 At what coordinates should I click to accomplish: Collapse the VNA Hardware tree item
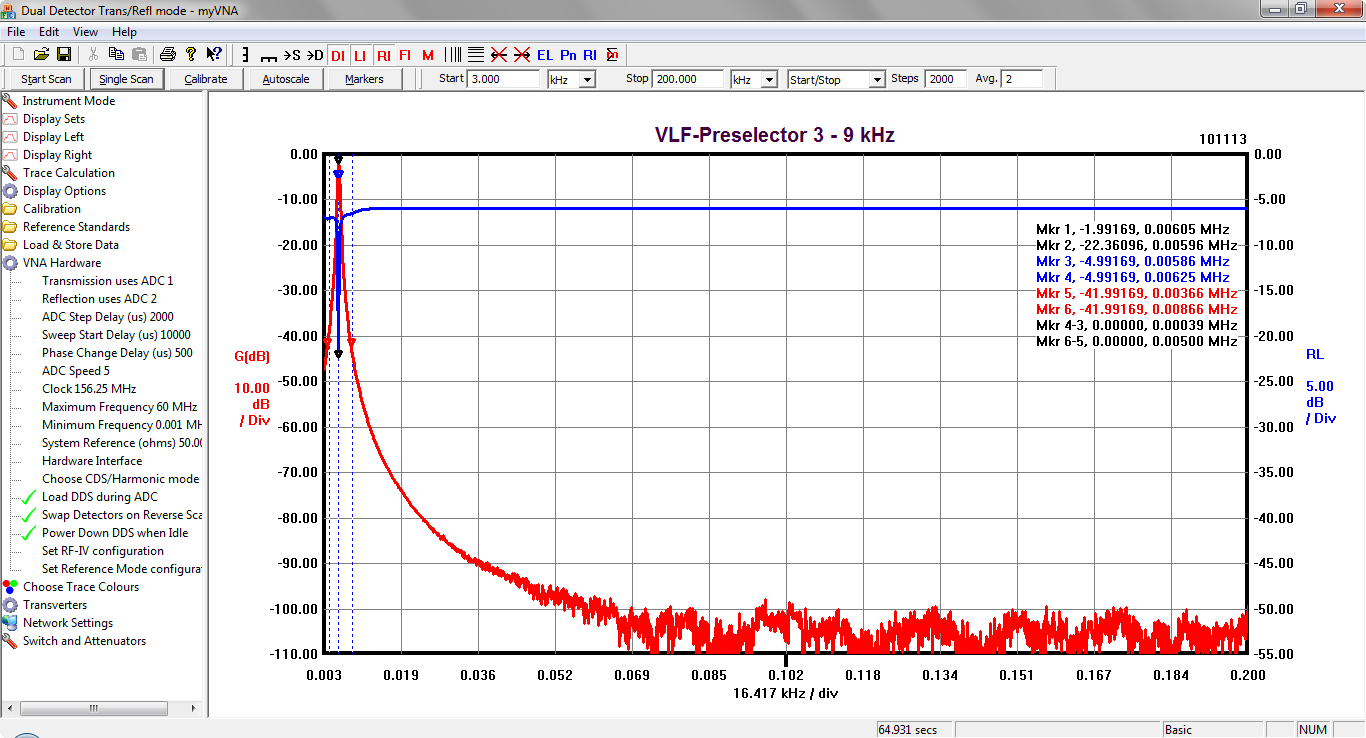tap(62, 263)
